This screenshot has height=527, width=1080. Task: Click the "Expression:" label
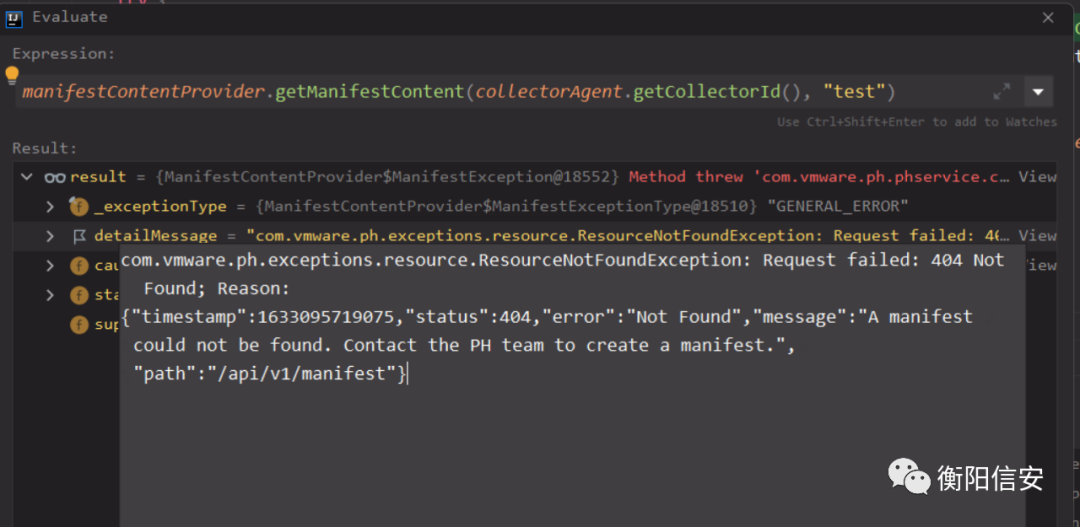(64, 54)
